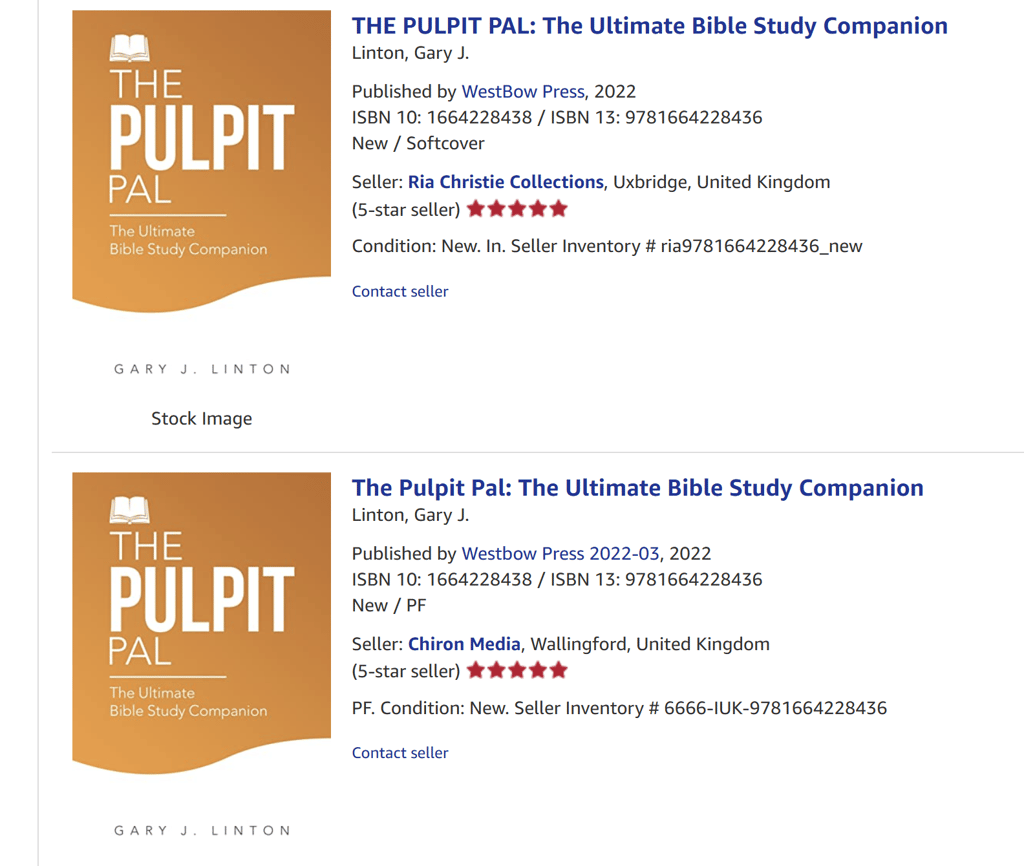Click the star rating for Ria Christie Collections
1024x866 pixels.
tap(517, 209)
